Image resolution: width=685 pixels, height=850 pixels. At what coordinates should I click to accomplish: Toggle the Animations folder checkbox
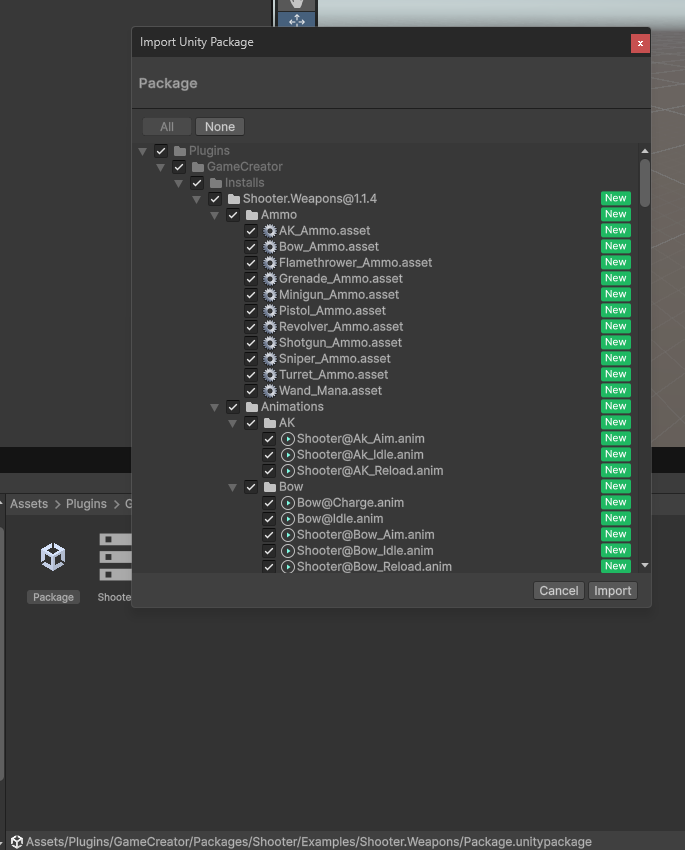(x=232, y=407)
